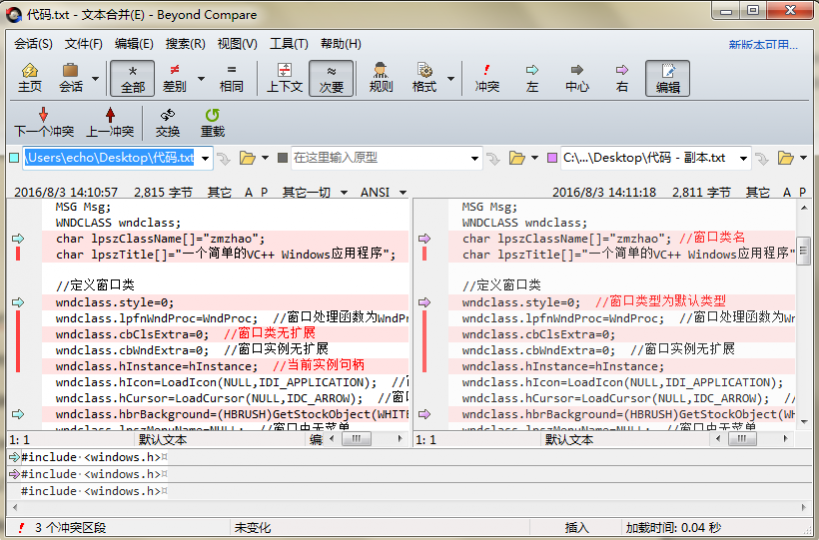Click the 未变化 status bar entry
Viewport: 819px width, 540px height.
pyautogui.click(x=252, y=528)
